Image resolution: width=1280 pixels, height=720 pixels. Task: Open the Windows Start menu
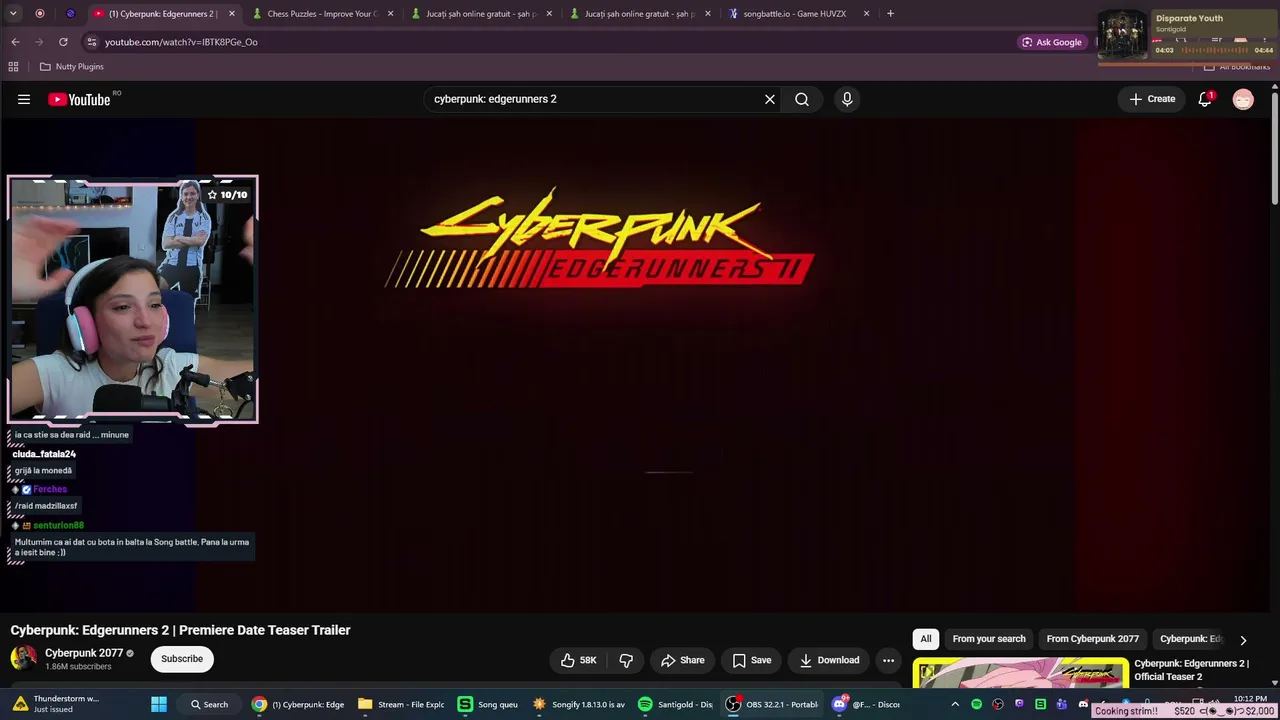pos(159,704)
